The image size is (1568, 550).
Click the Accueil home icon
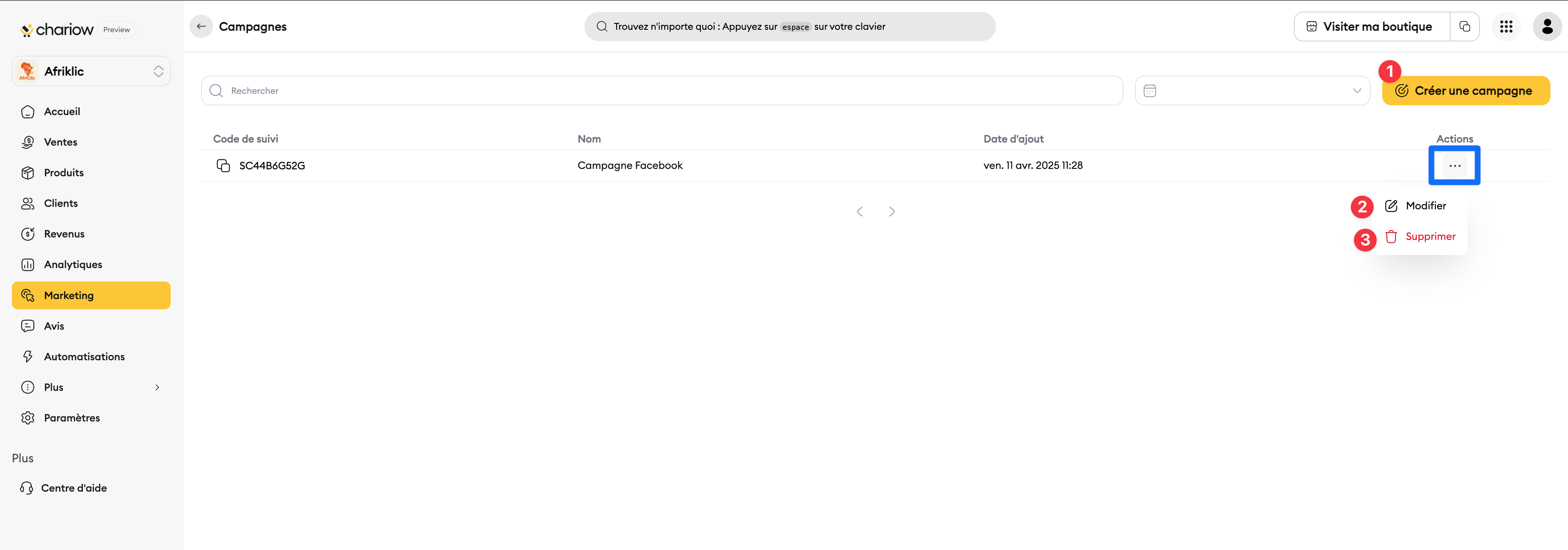(x=28, y=112)
